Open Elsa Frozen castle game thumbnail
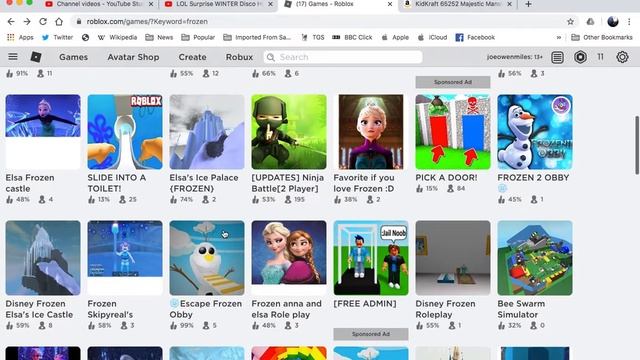The height and width of the screenshot is (360, 640). point(43,132)
